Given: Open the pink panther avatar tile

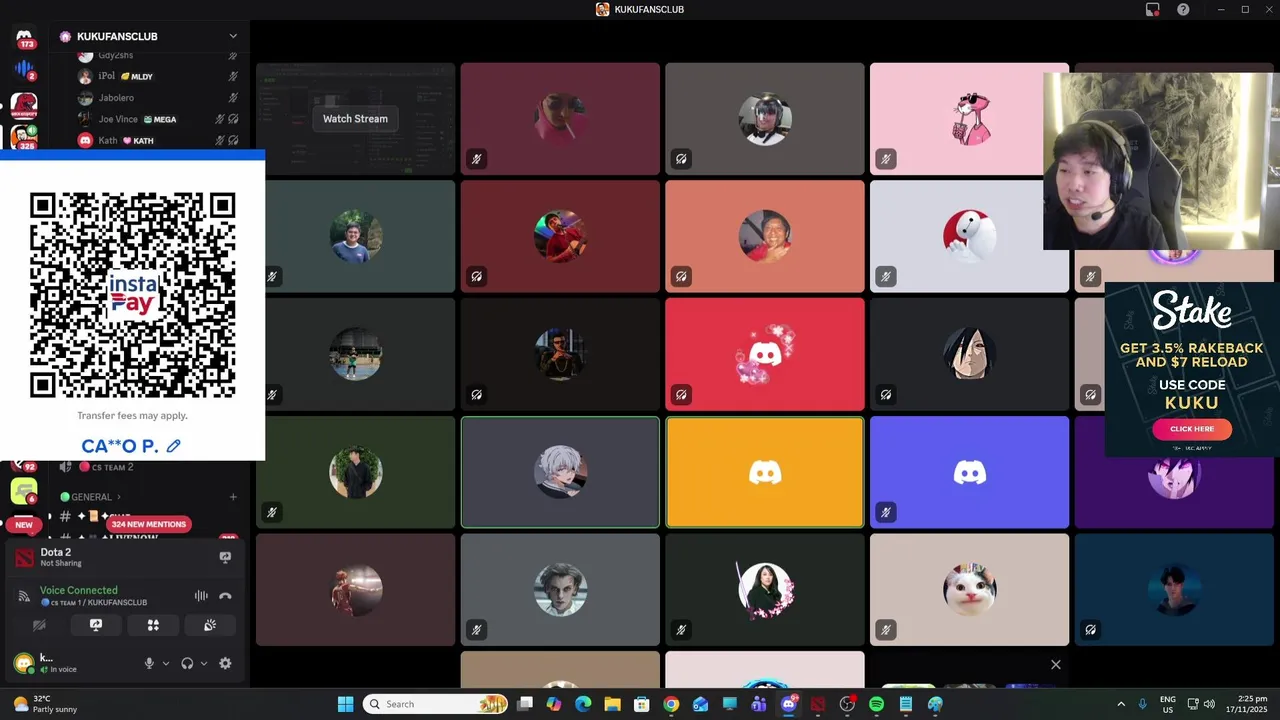Looking at the screenshot, I should pos(969,119).
